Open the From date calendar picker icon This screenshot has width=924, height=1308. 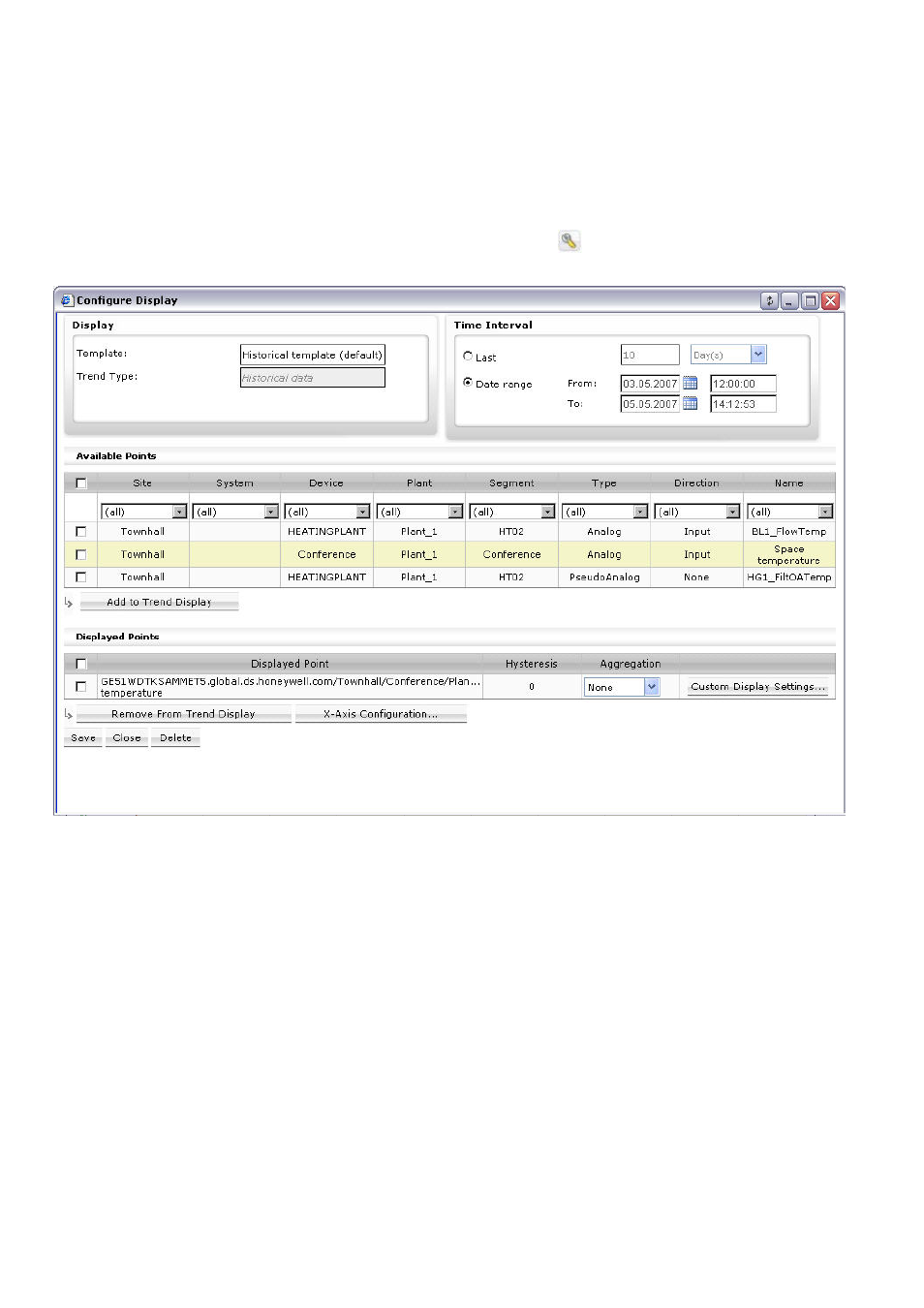point(691,383)
